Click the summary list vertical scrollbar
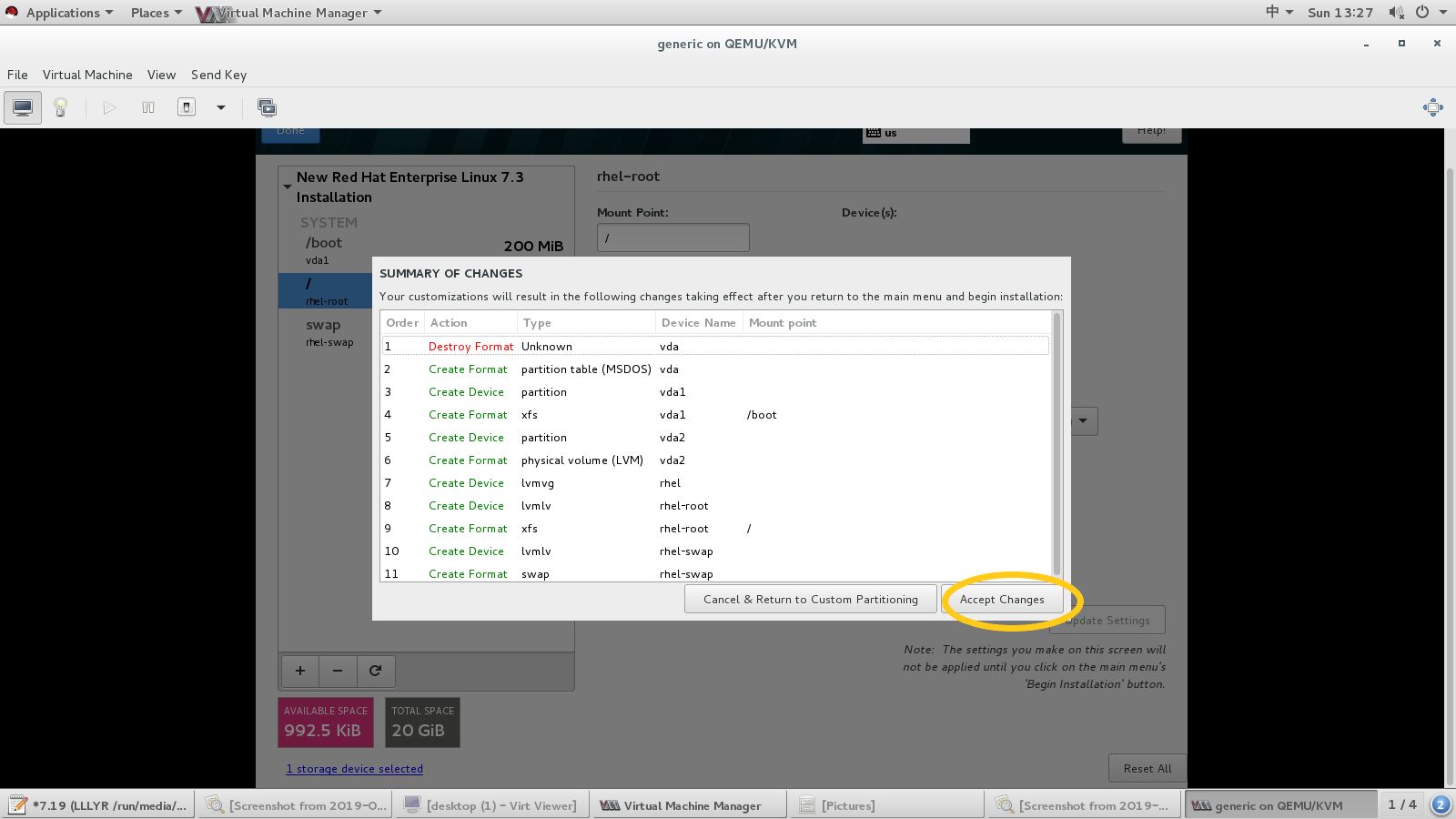The height and width of the screenshot is (819, 1456). point(1057,443)
